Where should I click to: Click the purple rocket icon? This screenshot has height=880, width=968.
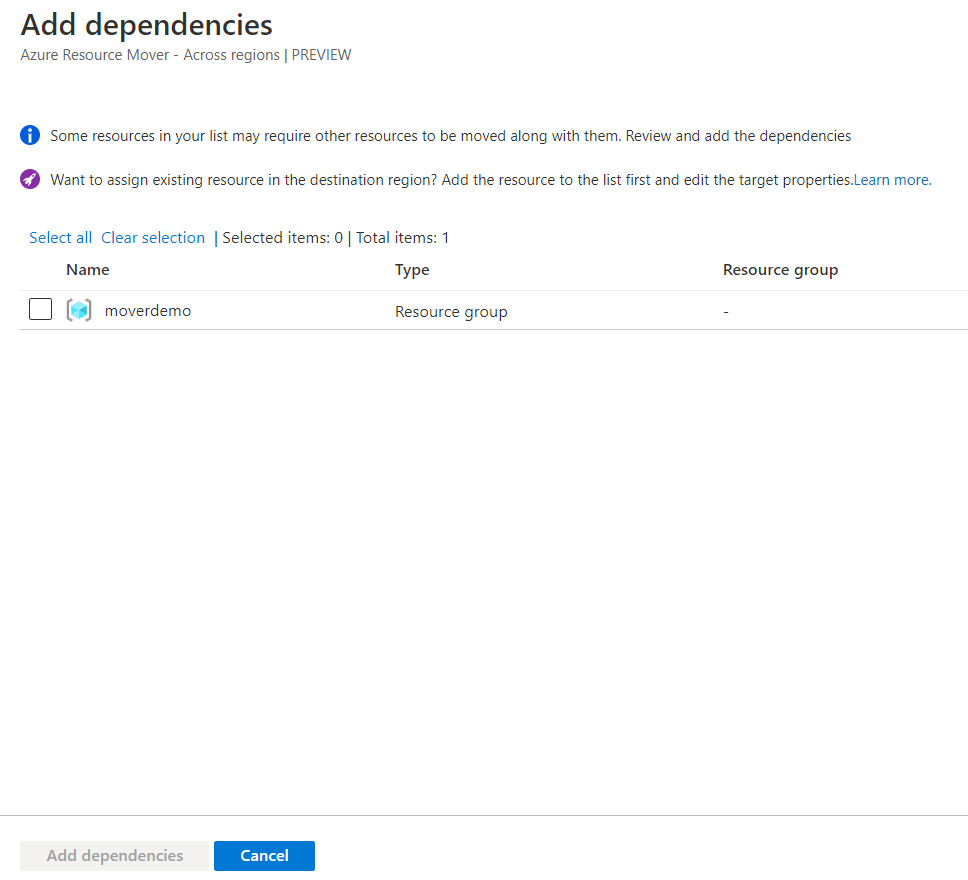point(30,179)
